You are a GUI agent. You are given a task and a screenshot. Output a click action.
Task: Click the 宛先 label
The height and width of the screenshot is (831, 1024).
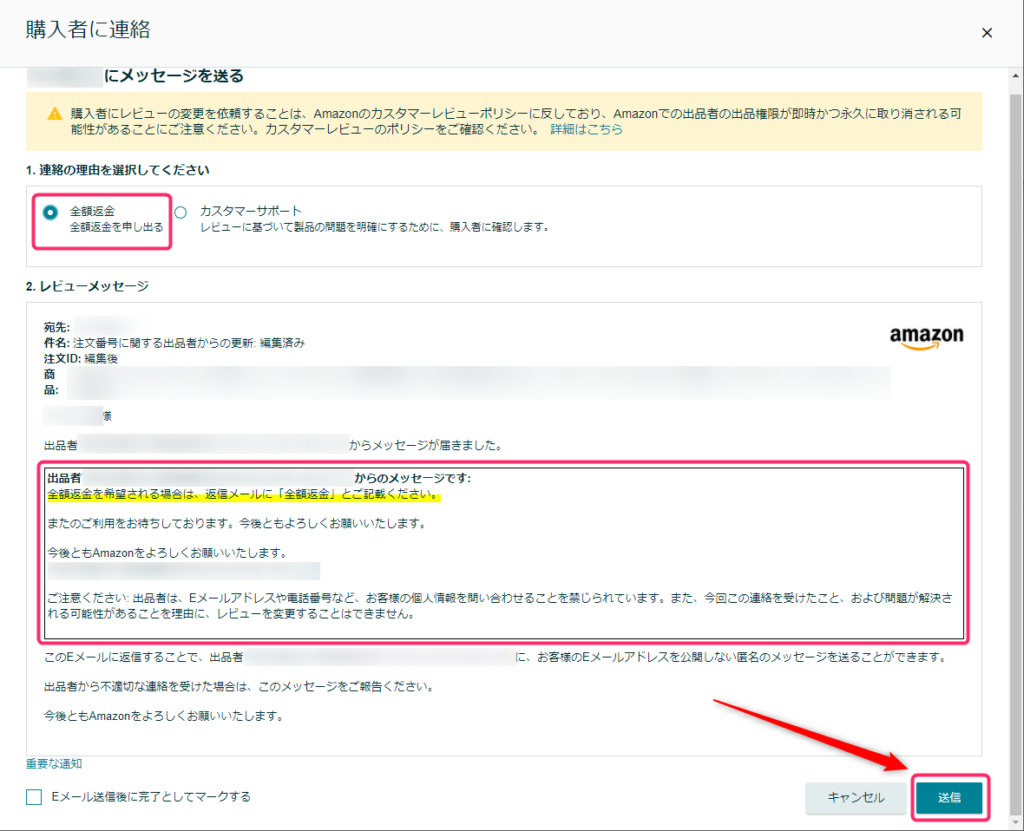click(x=57, y=327)
